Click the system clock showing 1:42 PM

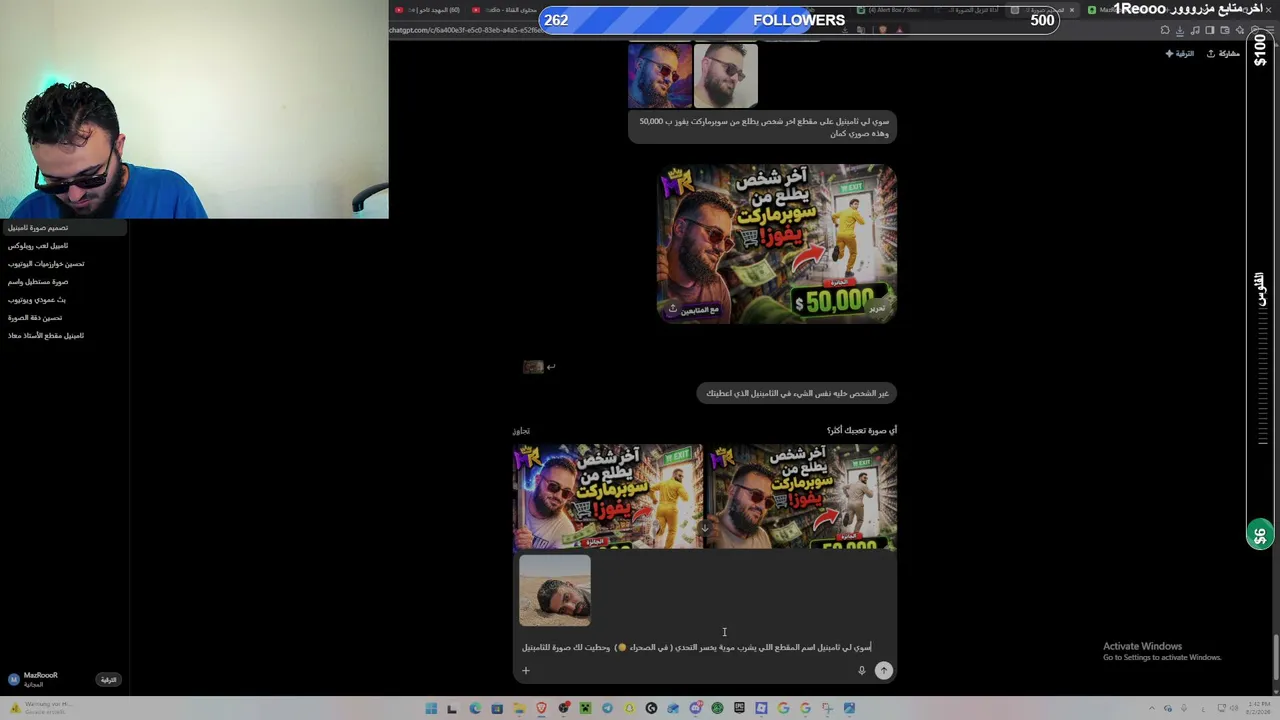pyautogui.click(x=1258, y=708)
